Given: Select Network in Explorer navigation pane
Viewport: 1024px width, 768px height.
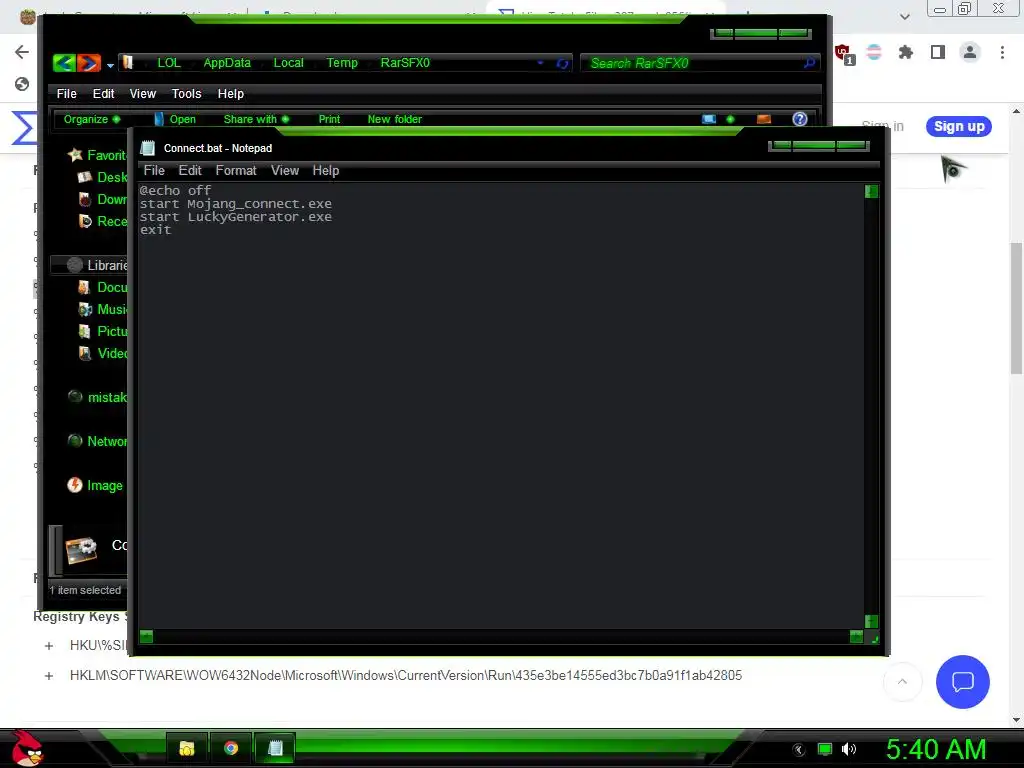Looking at the screenshot, I should tap(97, 441).
